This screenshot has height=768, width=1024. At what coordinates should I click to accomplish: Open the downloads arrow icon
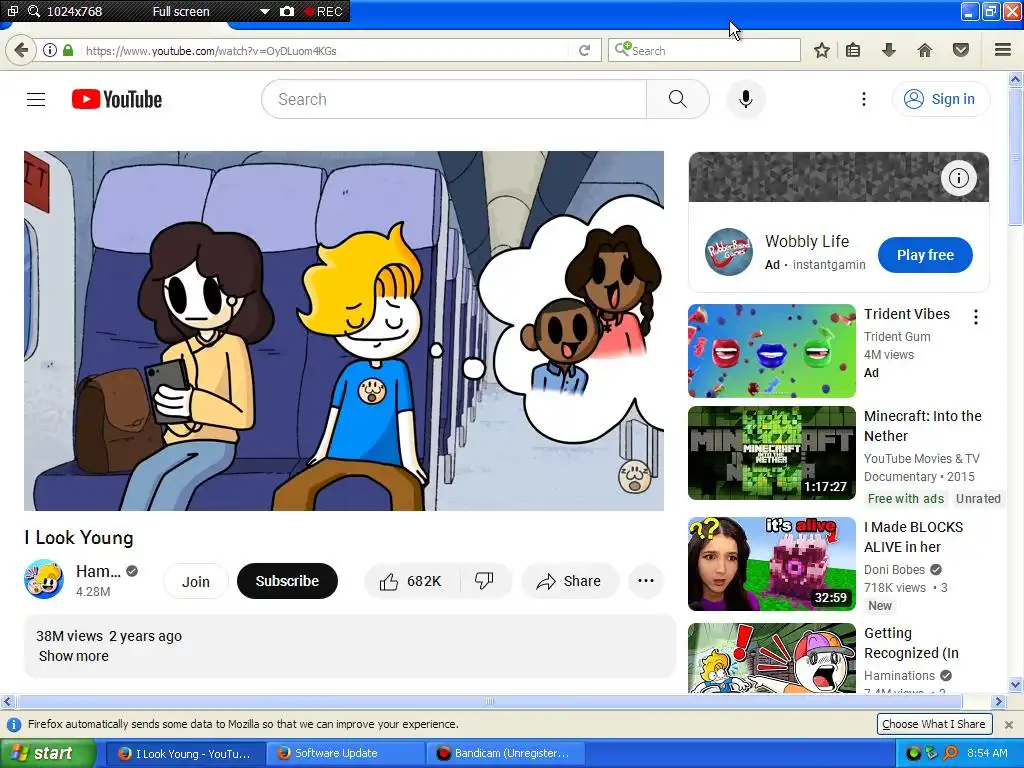click(x=889, y=50)
